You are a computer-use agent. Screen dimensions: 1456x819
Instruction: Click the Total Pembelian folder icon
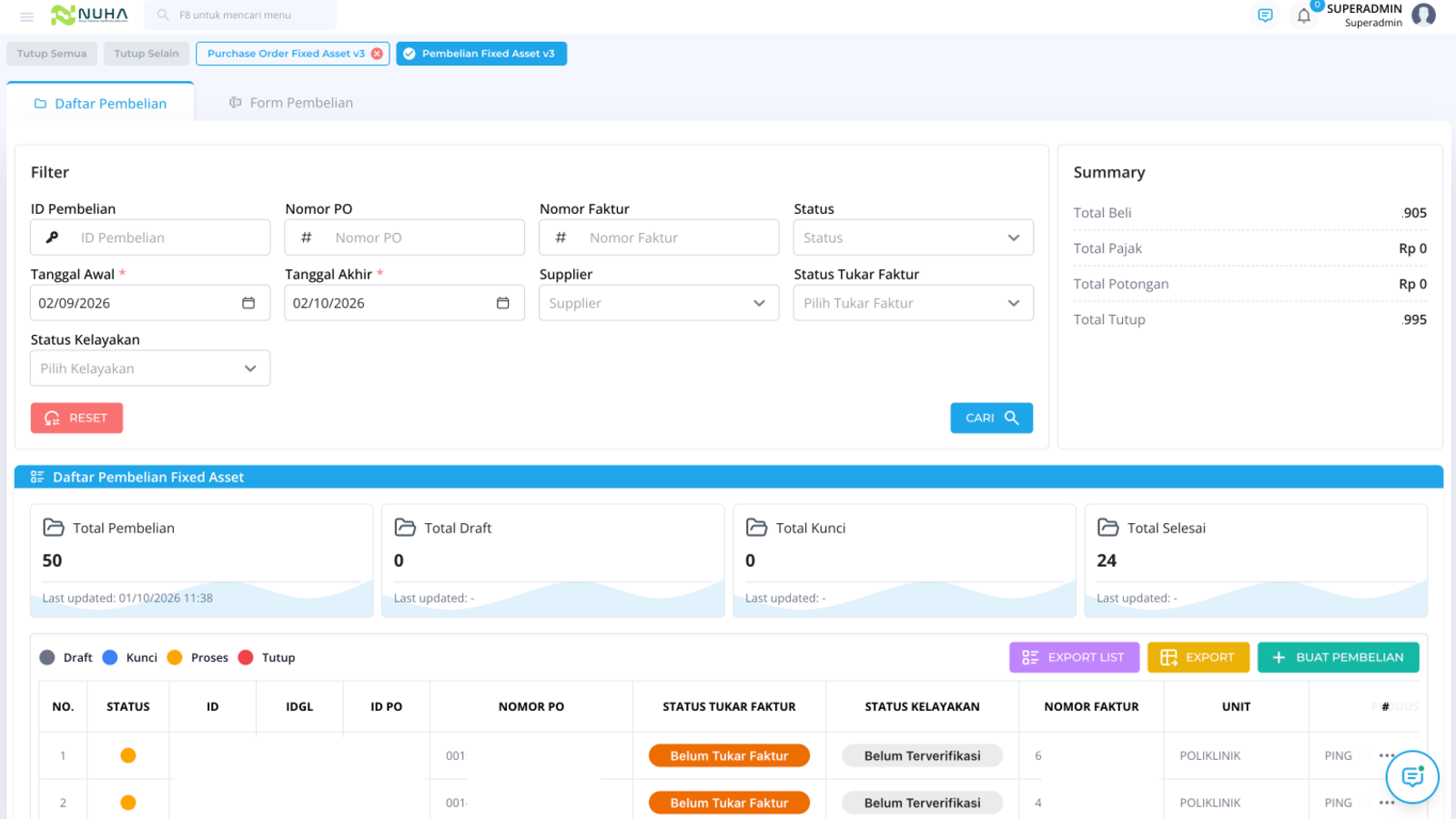[54, 528]
